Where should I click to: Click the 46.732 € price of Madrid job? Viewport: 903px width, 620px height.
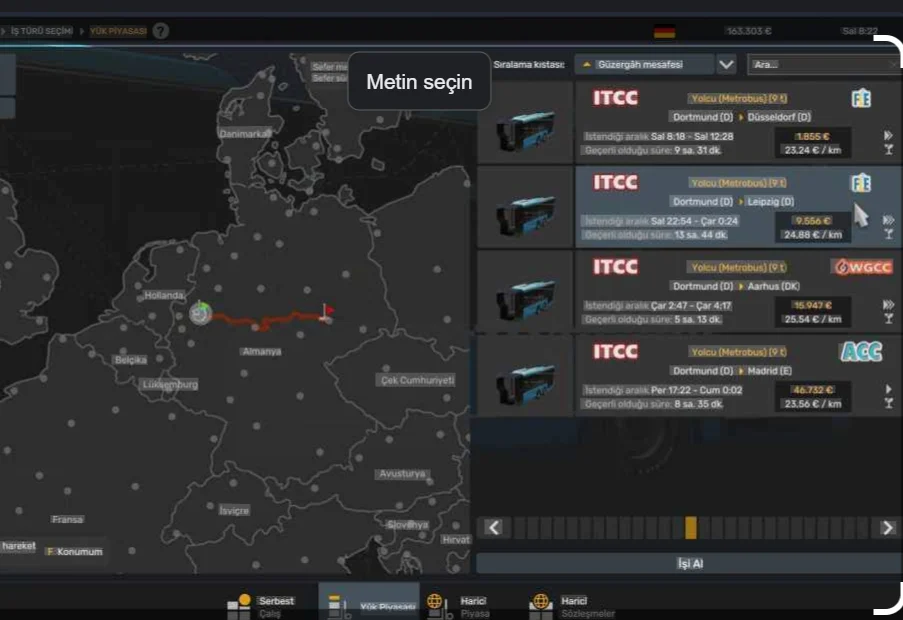(813, 390)
